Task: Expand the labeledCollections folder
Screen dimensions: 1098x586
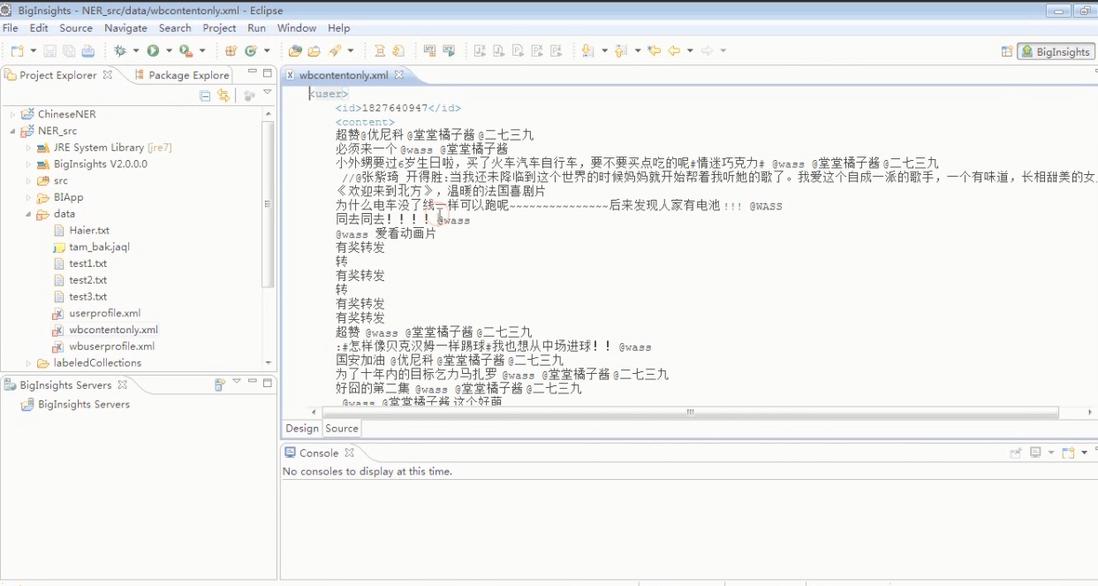Action: pyautogui.click(x=29, y=363)
